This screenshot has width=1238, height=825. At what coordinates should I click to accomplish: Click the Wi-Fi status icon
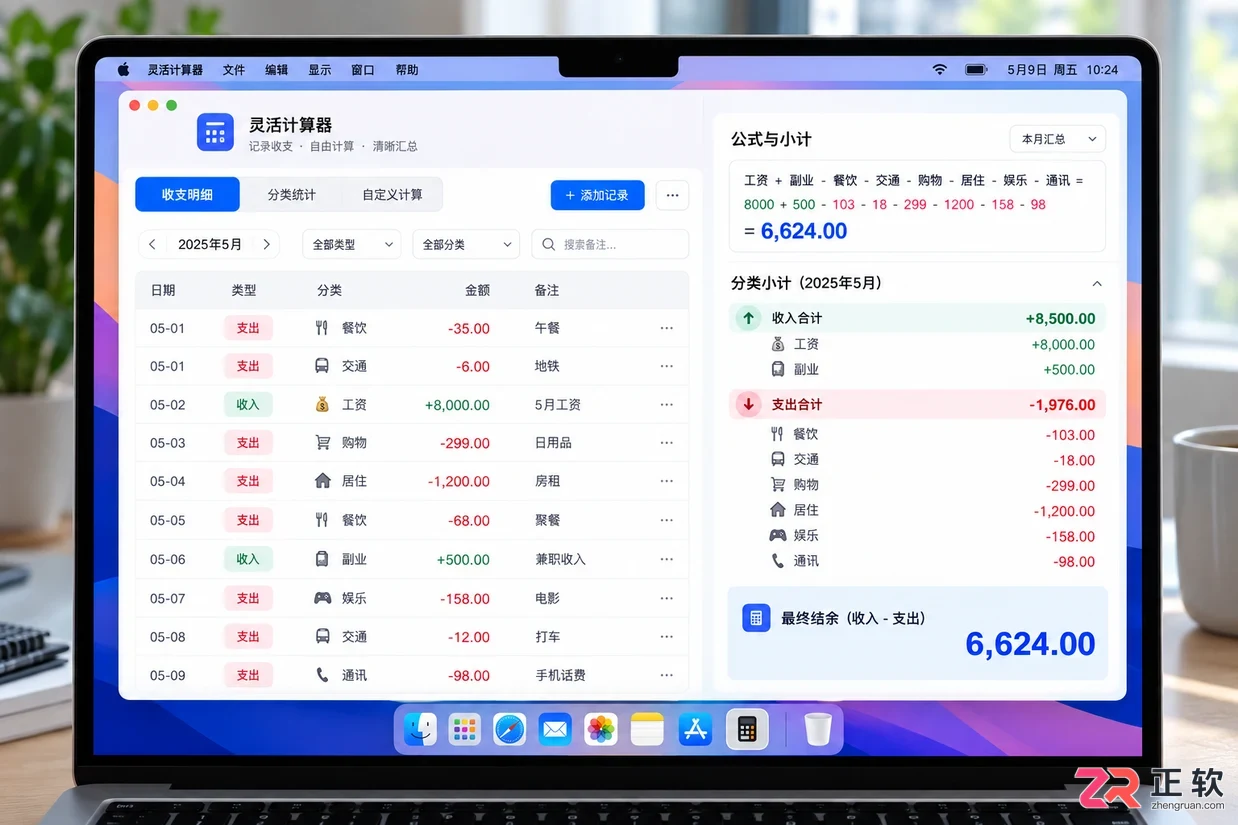939,70
